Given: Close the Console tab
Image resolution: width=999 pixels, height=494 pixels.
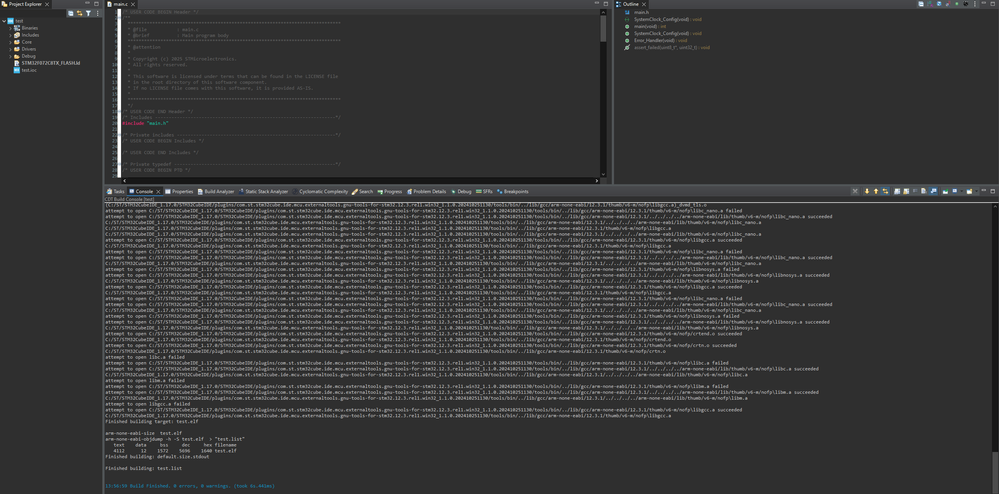Looking at the screenshot, I should (159, 191).
